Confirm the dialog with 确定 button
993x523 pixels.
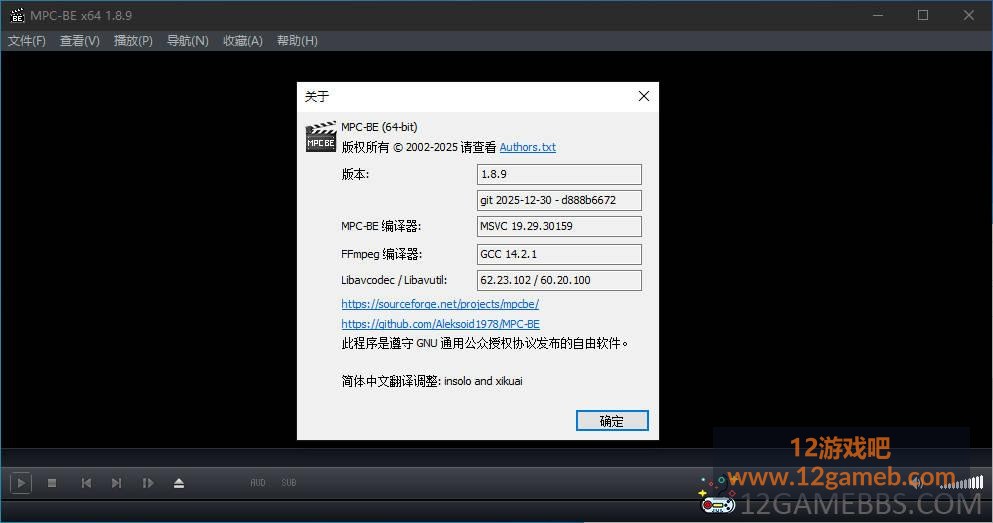click(612, 421)
